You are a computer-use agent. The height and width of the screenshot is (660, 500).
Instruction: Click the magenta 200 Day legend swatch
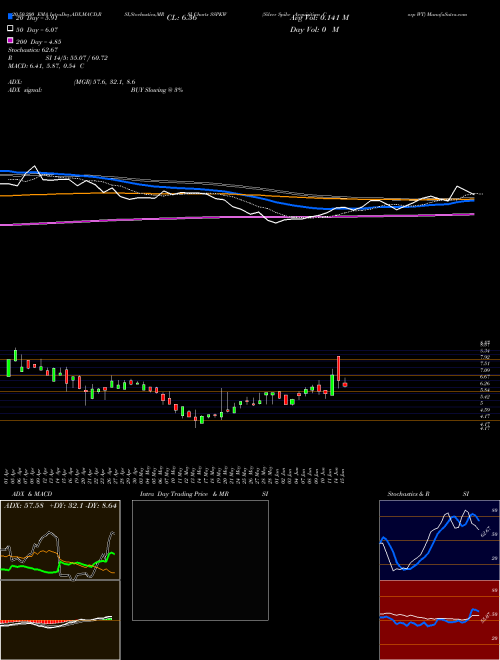tap(10, 40)
